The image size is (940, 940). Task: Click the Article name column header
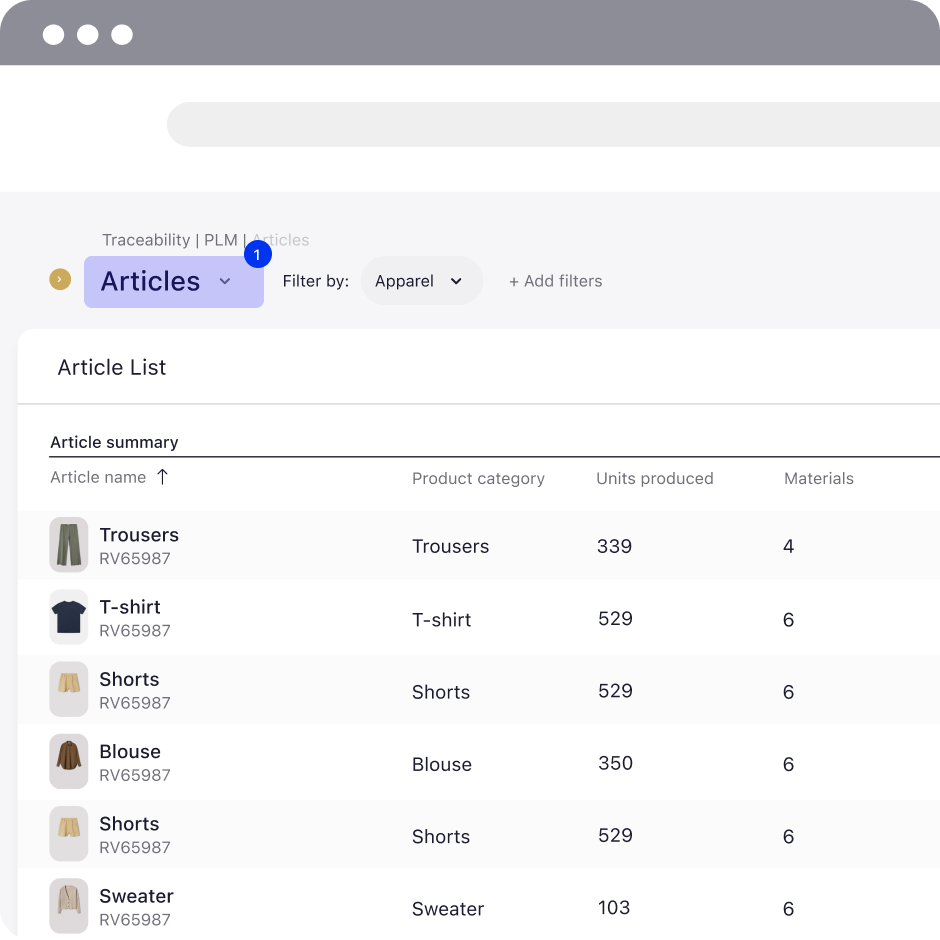coord(98,478)
